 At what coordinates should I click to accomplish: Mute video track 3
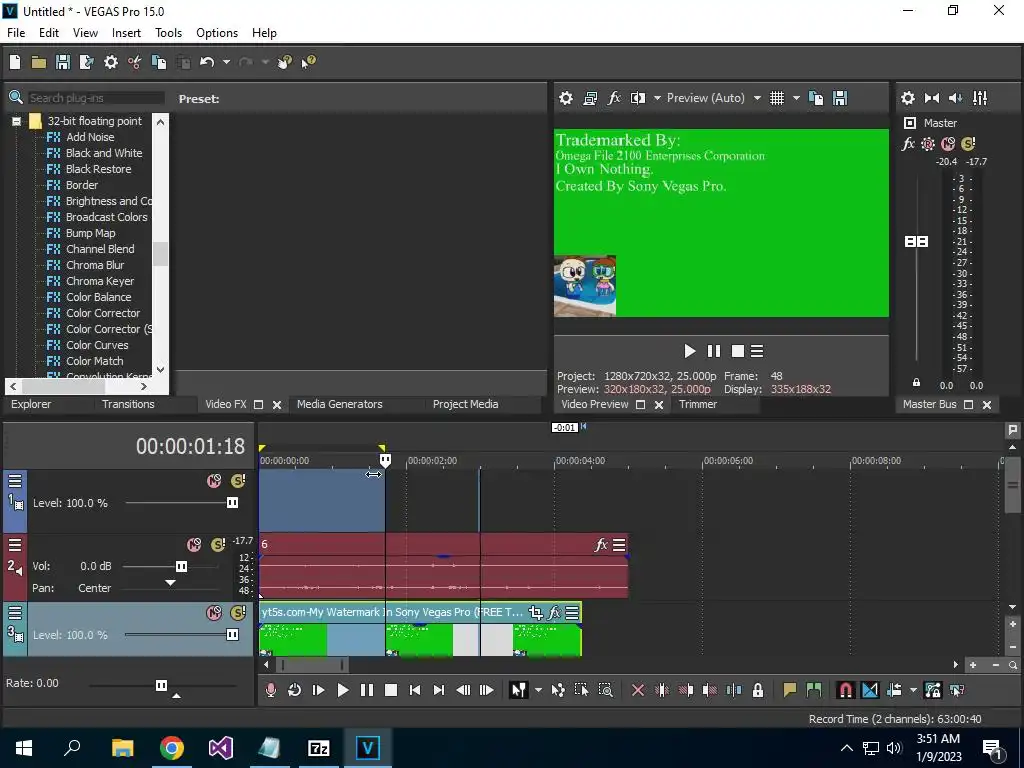(x=214, y=613)
